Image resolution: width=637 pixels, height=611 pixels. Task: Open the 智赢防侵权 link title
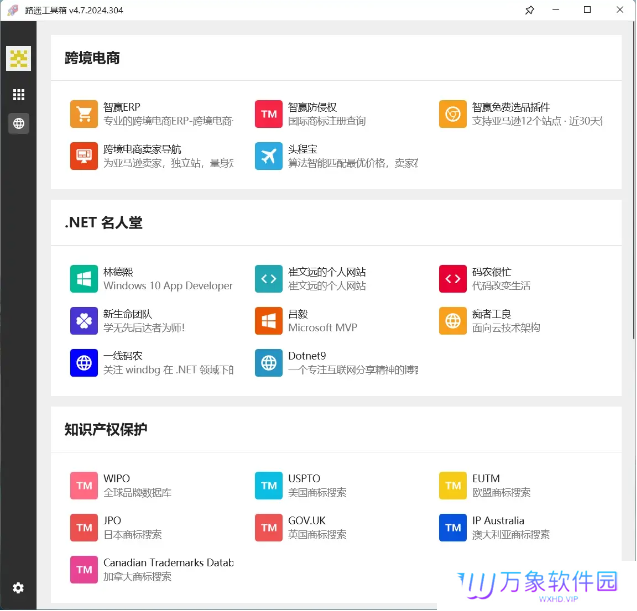click(x=312, y=107)
